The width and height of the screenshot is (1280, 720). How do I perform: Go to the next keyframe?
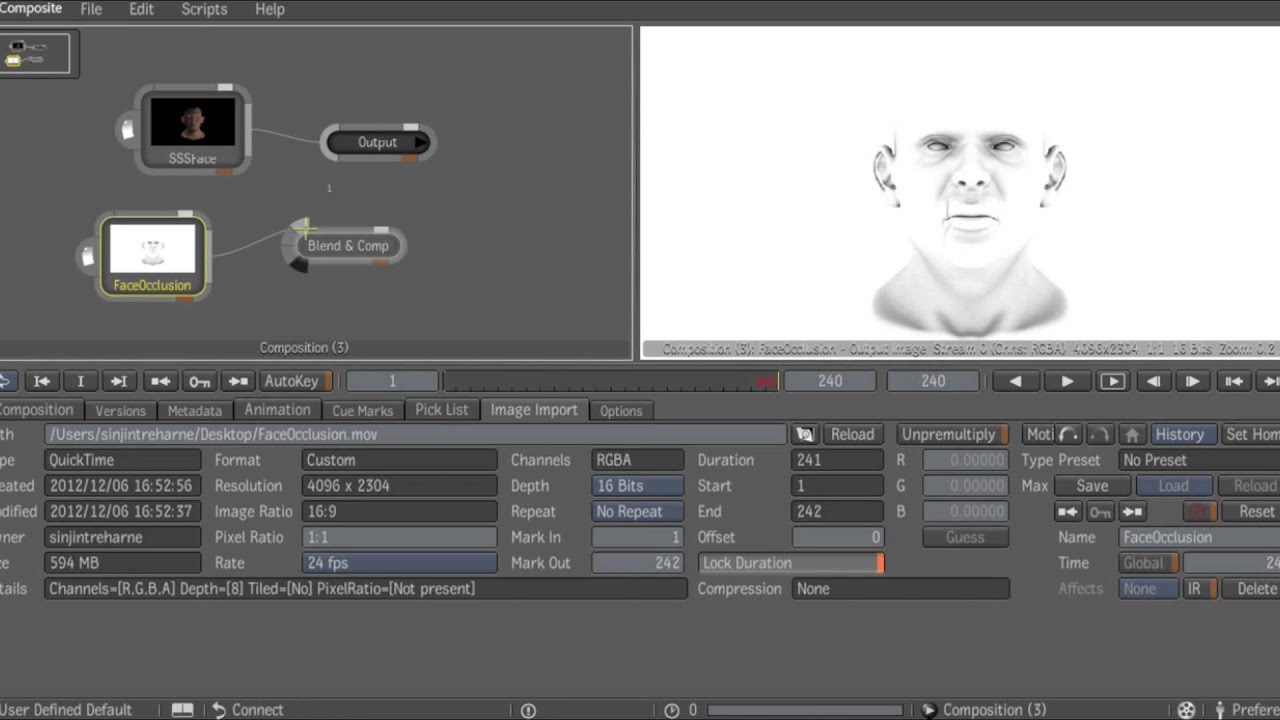pos(238,381)
